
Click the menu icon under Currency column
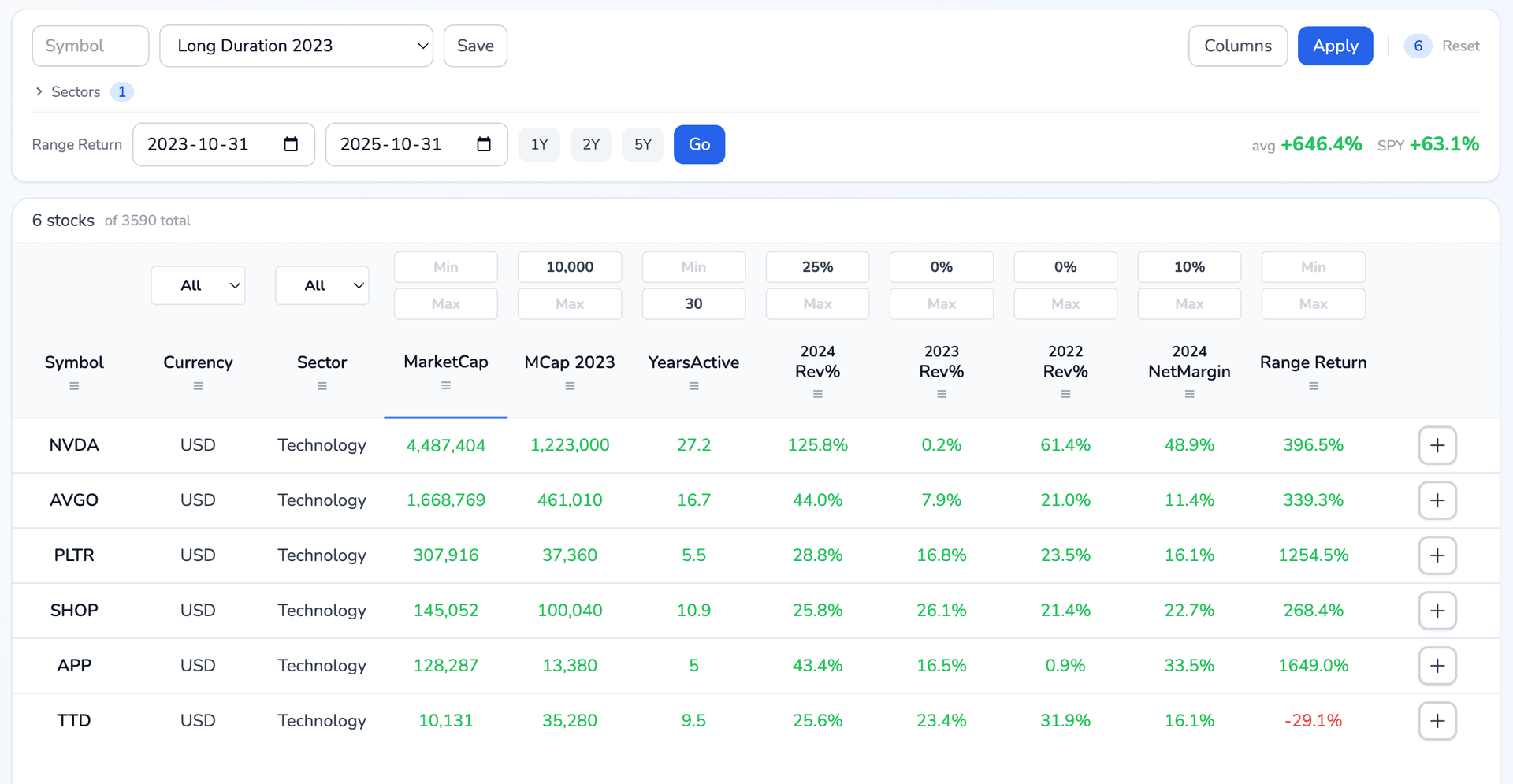[x=198, y=386]
